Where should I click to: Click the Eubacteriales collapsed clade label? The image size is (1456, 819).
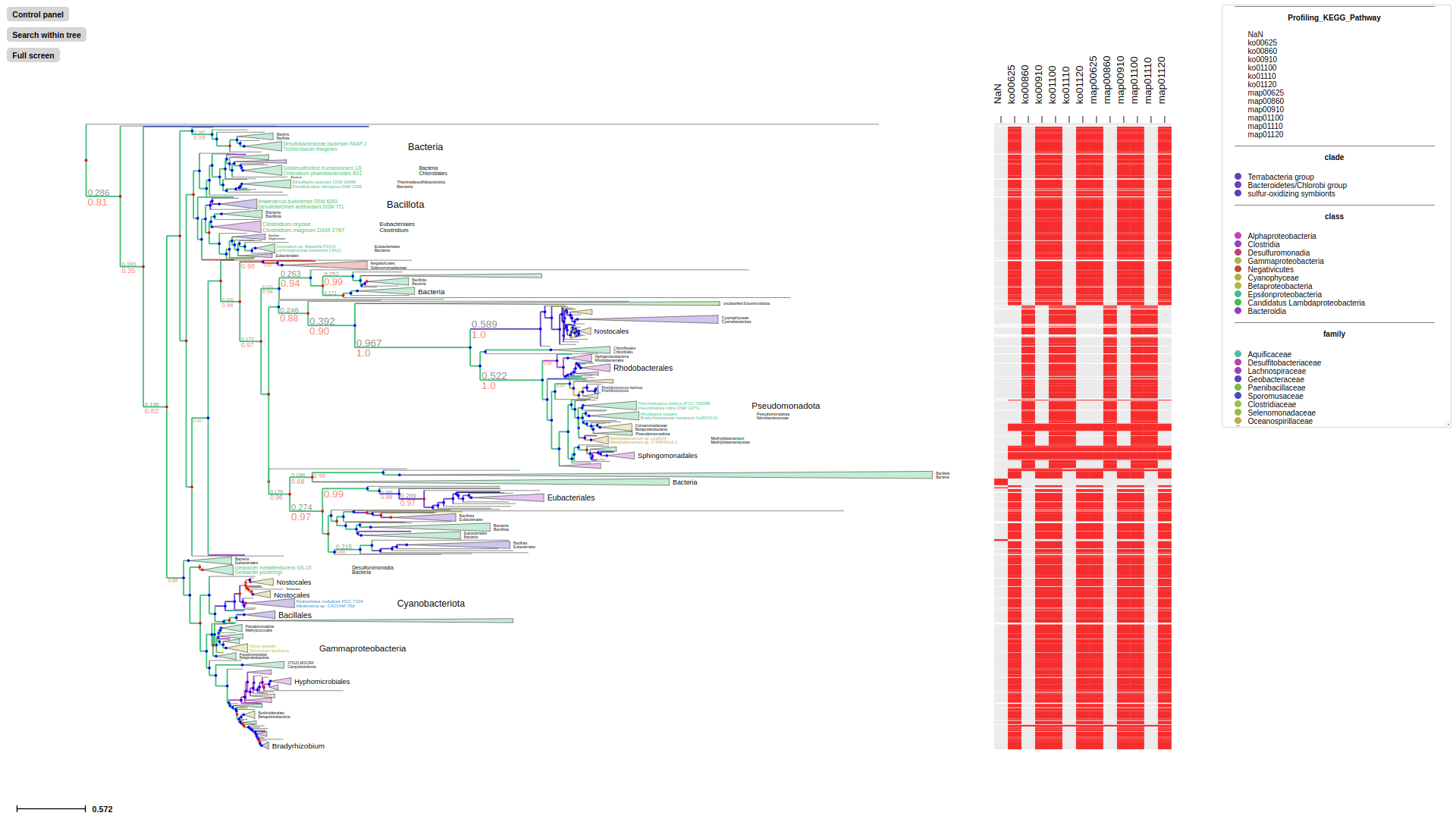pos(571,497)
